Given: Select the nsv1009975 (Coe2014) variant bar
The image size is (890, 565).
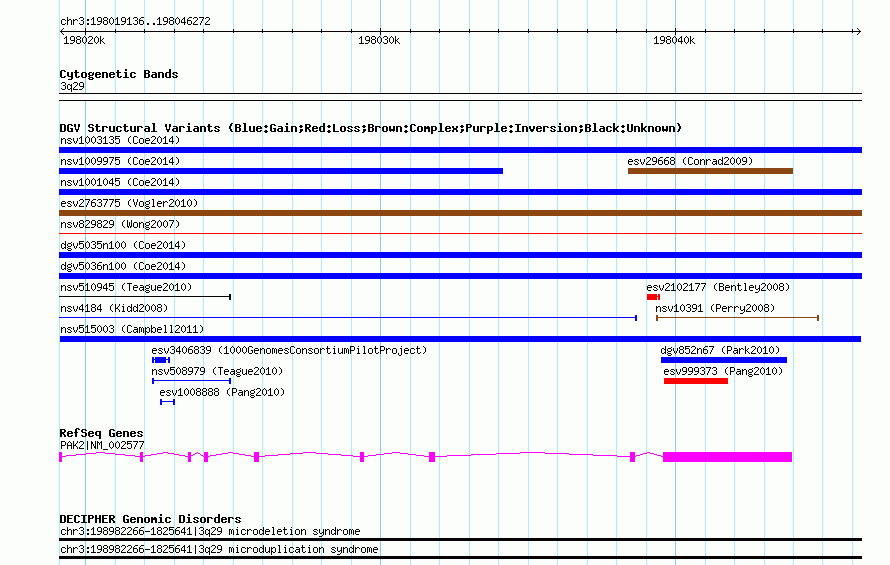Looking at the screenshot, I should click(281, 171).
